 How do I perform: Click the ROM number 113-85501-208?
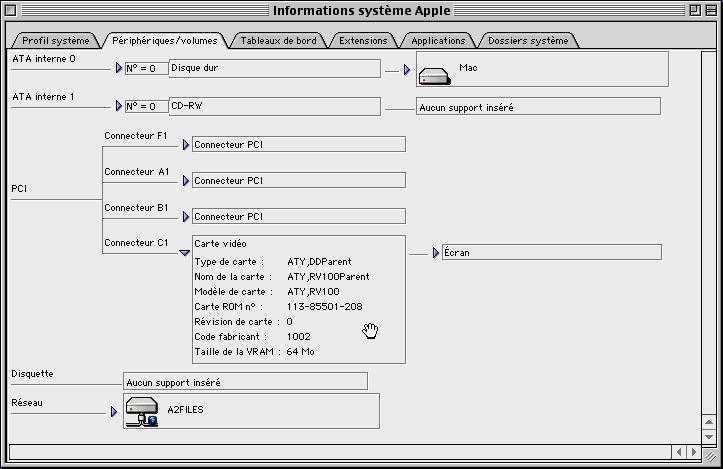point(325,307)
